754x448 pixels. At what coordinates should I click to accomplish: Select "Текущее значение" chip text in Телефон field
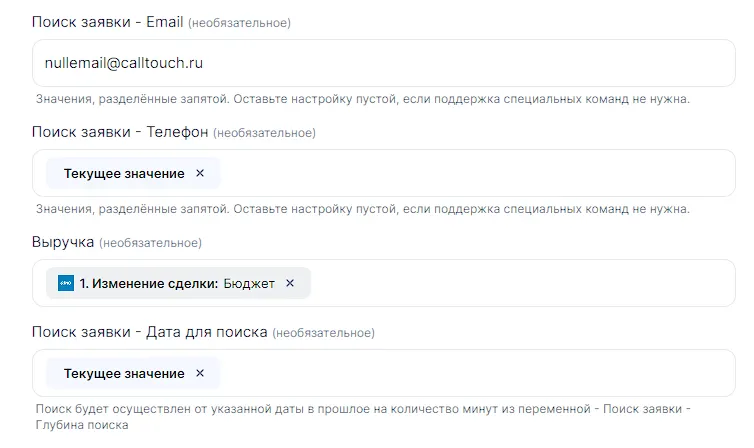(124, 173)
